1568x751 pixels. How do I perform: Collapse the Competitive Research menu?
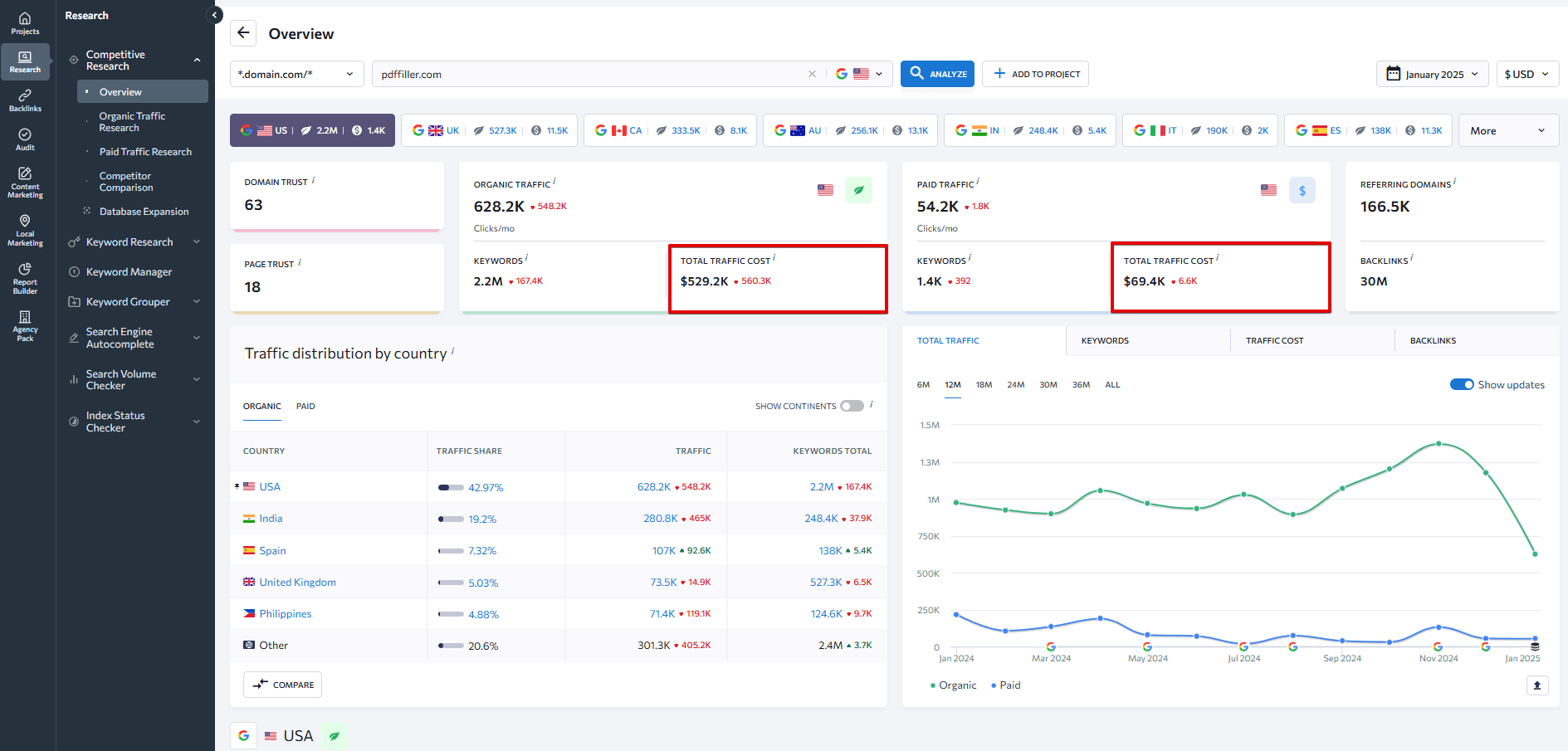pyautogui.click(x=197, y=61)
